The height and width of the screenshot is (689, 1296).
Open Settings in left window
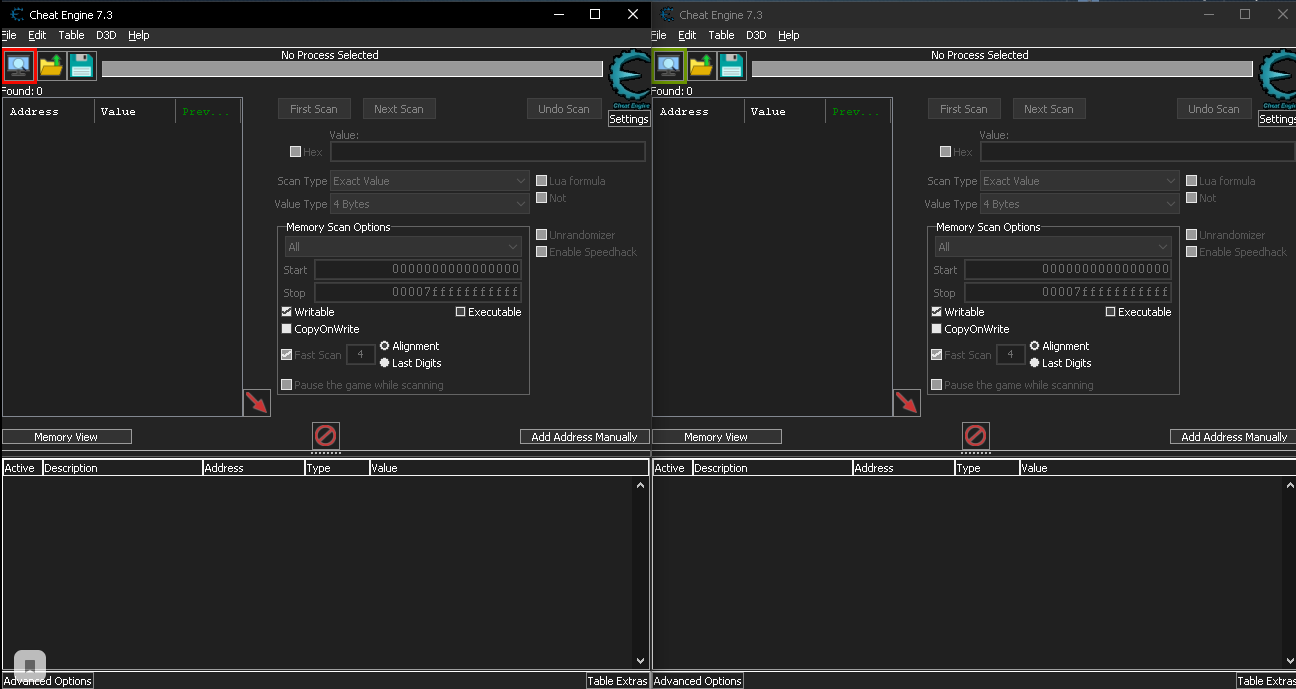pos(629,119)
